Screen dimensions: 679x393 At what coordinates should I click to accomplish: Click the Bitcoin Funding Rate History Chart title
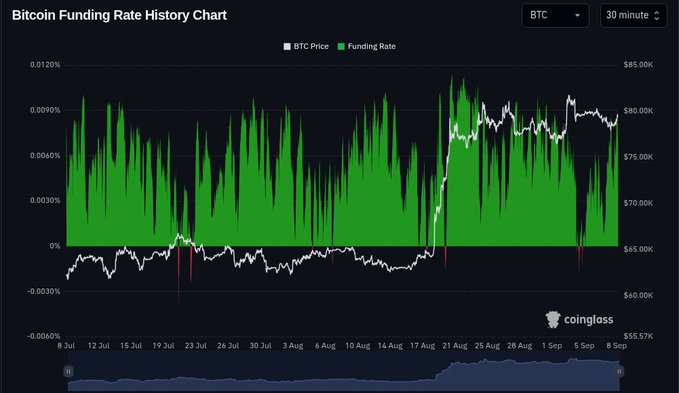click(x=119, y=15)
